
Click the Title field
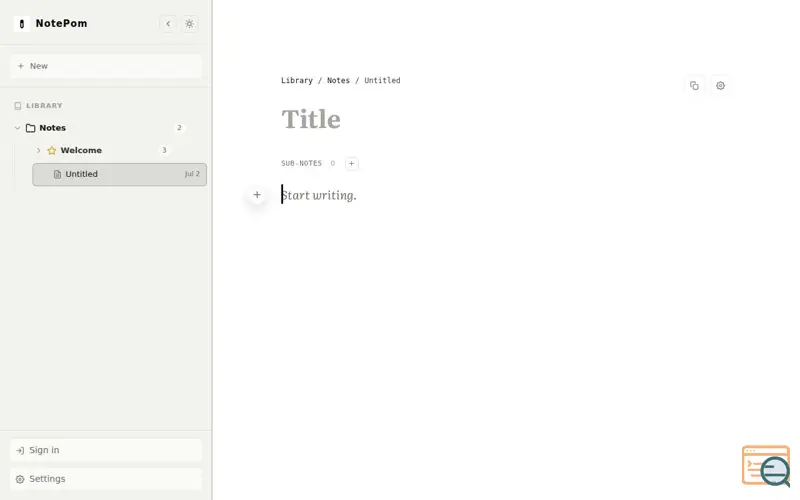(x=311, y=119)
